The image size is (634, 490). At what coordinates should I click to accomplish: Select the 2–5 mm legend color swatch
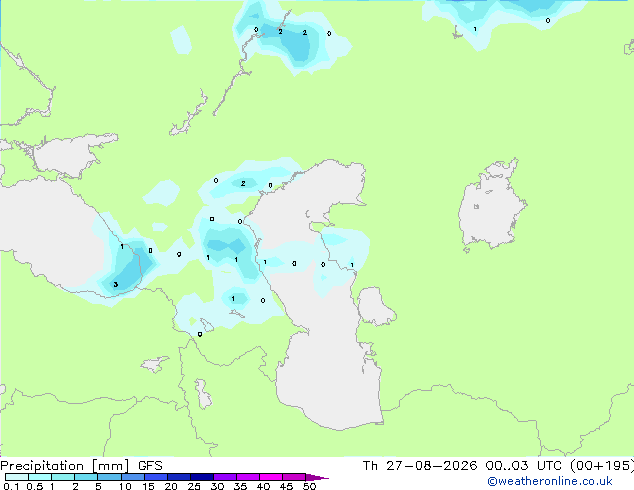[x=86, y=477]
